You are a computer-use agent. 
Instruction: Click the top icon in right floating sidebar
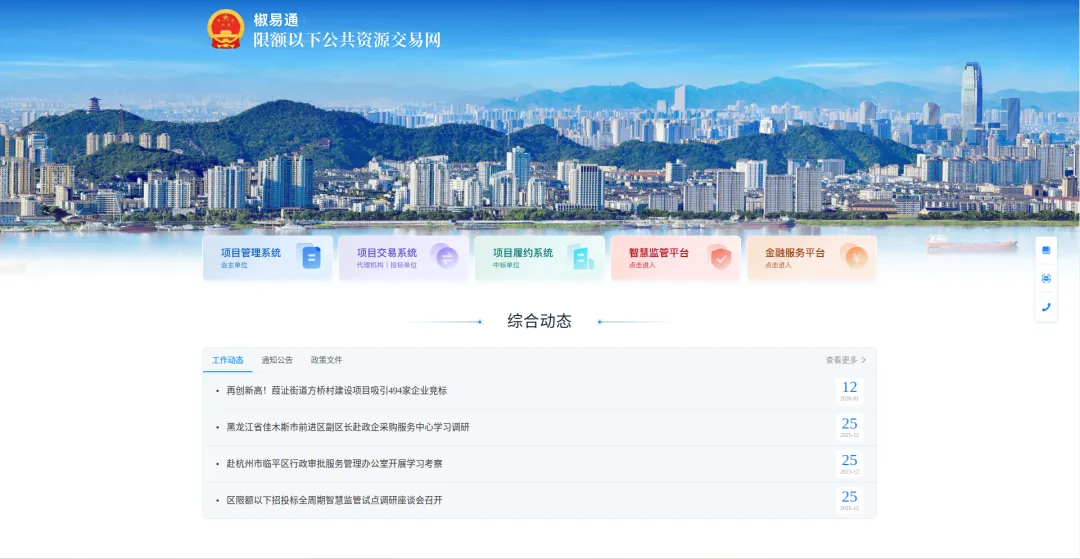(x=1046, y=250)
